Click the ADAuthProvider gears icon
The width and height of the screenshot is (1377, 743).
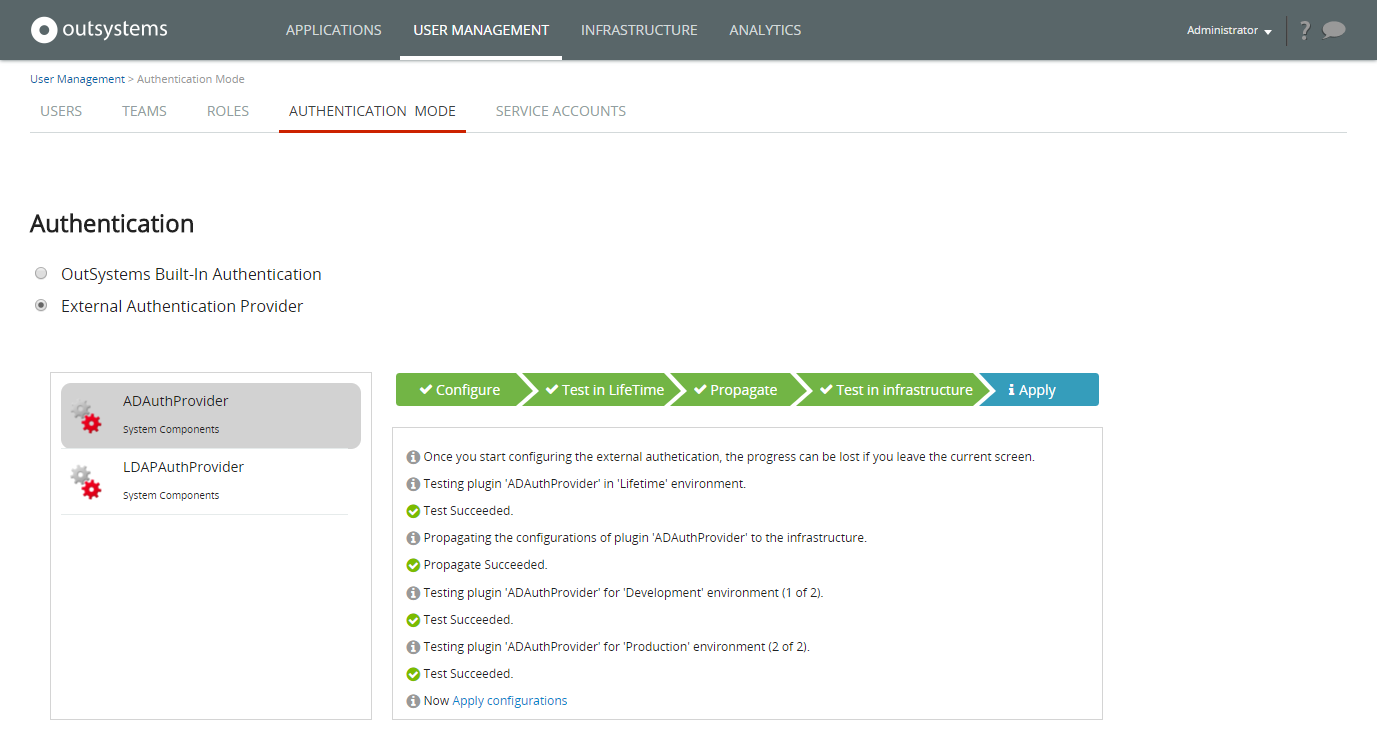pyautogui.click(x=86, y=416)
